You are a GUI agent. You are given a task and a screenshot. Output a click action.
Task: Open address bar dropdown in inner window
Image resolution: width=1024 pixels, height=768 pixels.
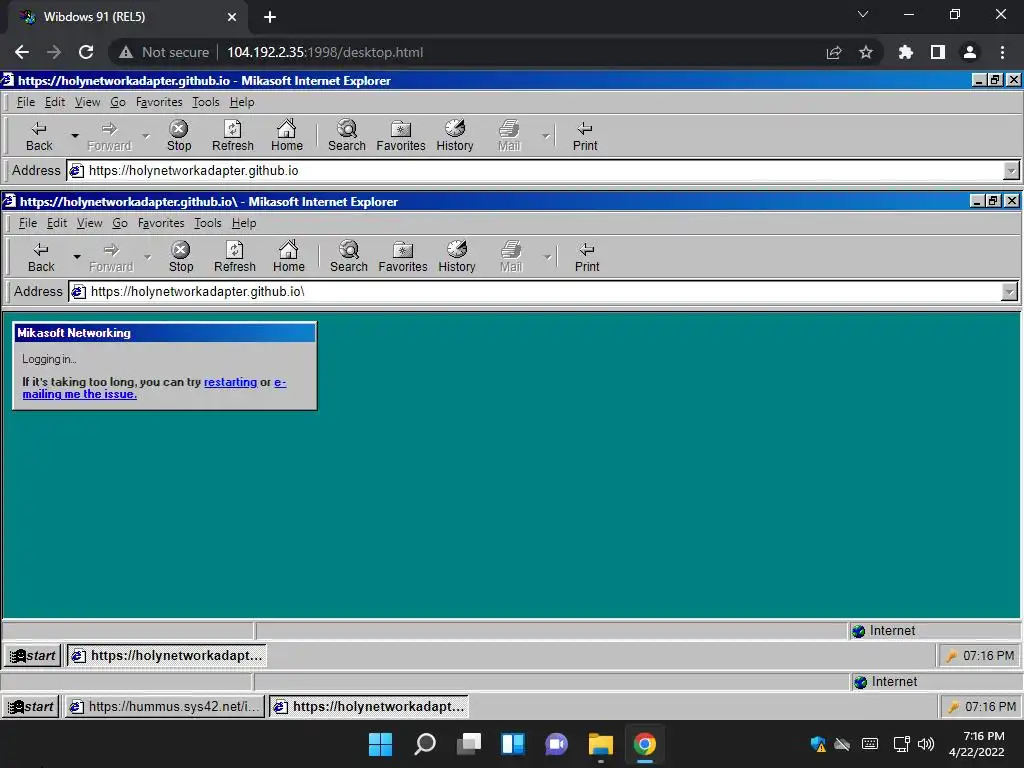(x=1009, y=291)
